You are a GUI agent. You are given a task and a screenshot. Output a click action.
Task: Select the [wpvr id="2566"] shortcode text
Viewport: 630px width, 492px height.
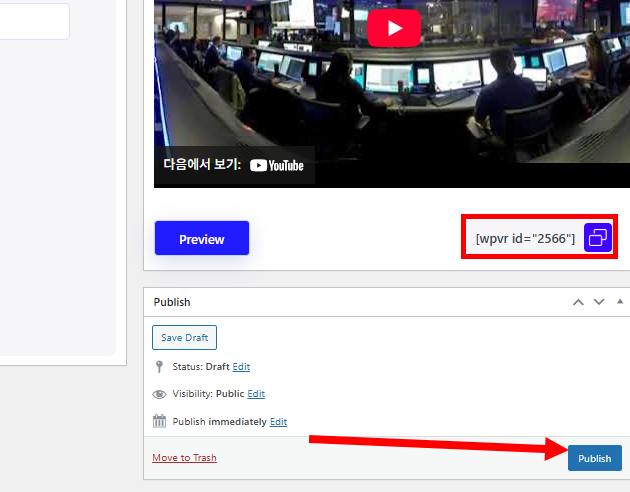525,239
